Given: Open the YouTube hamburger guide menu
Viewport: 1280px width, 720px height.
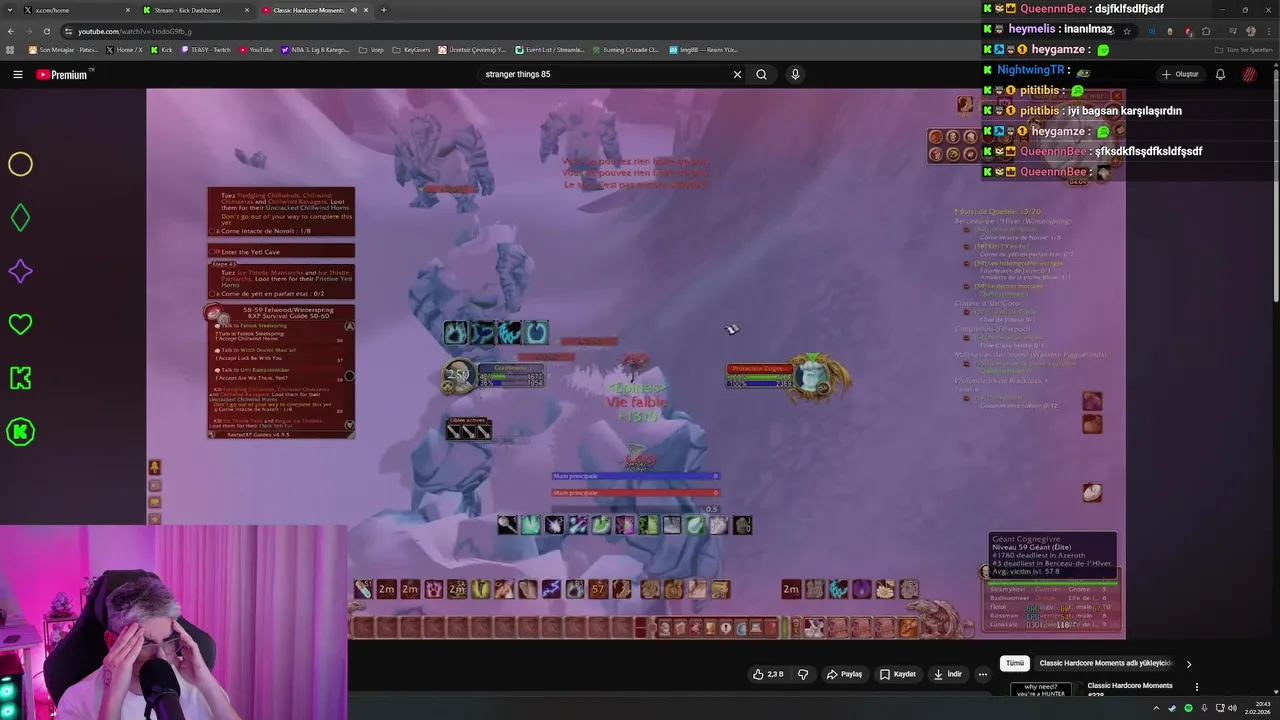Looking at the screenshot, I should 17,74.
